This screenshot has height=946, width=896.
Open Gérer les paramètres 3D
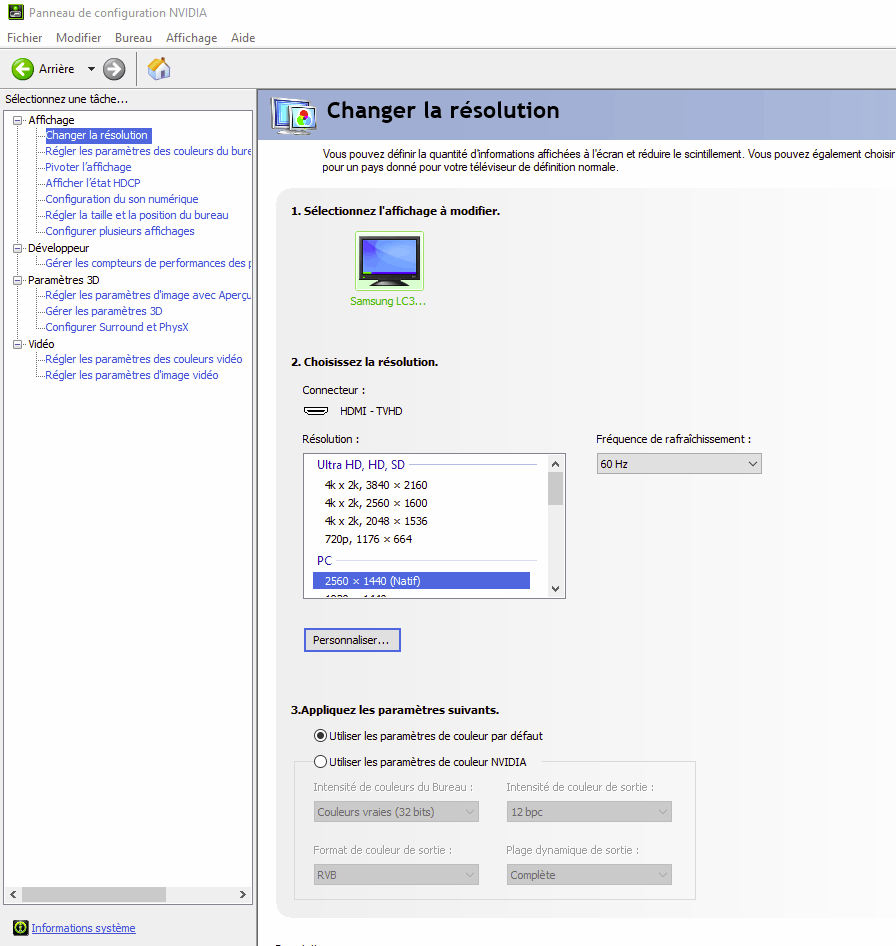pyautogui.click(x=104, y=311)
